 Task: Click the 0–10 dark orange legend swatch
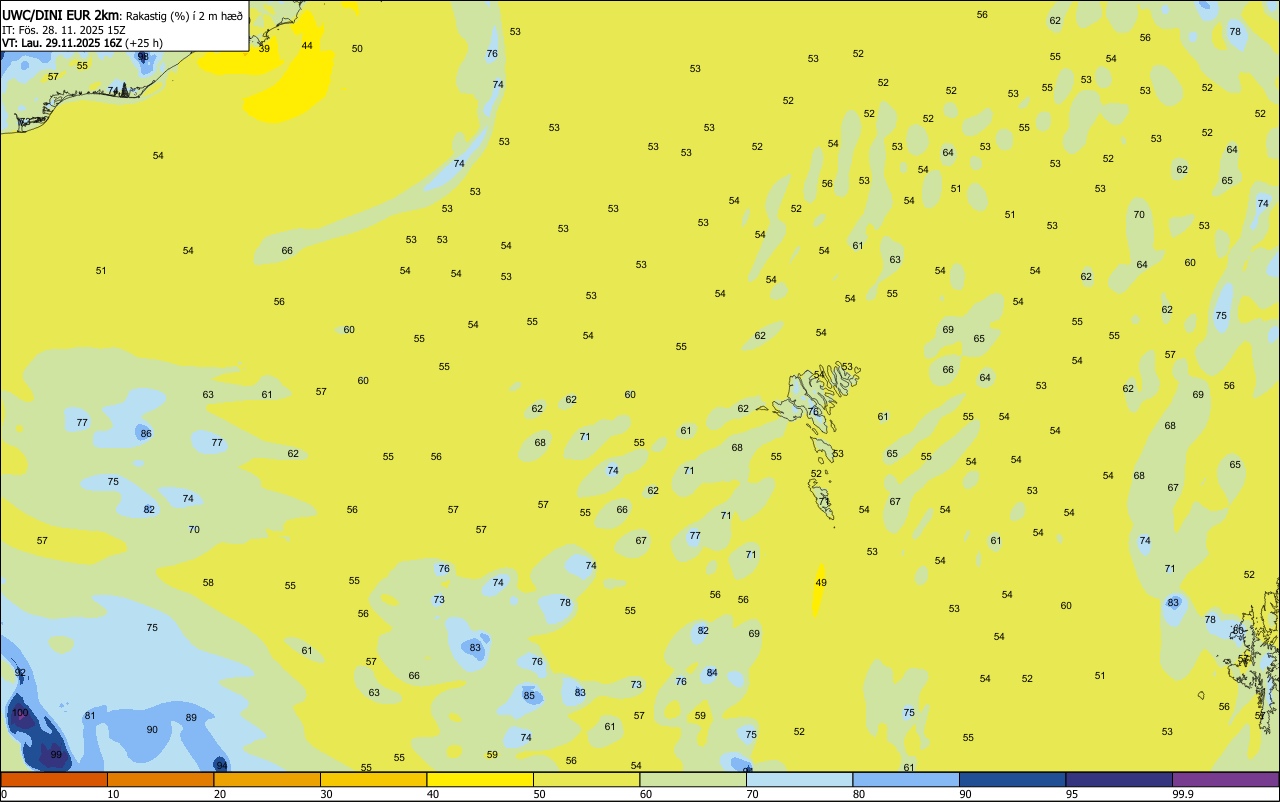click(54, 779)
